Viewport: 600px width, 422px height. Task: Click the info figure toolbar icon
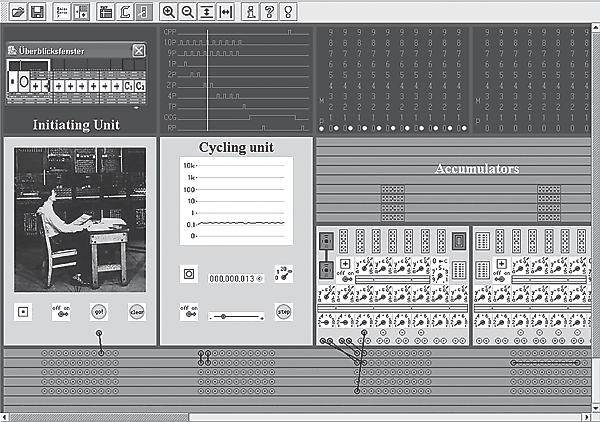point(249,12)
